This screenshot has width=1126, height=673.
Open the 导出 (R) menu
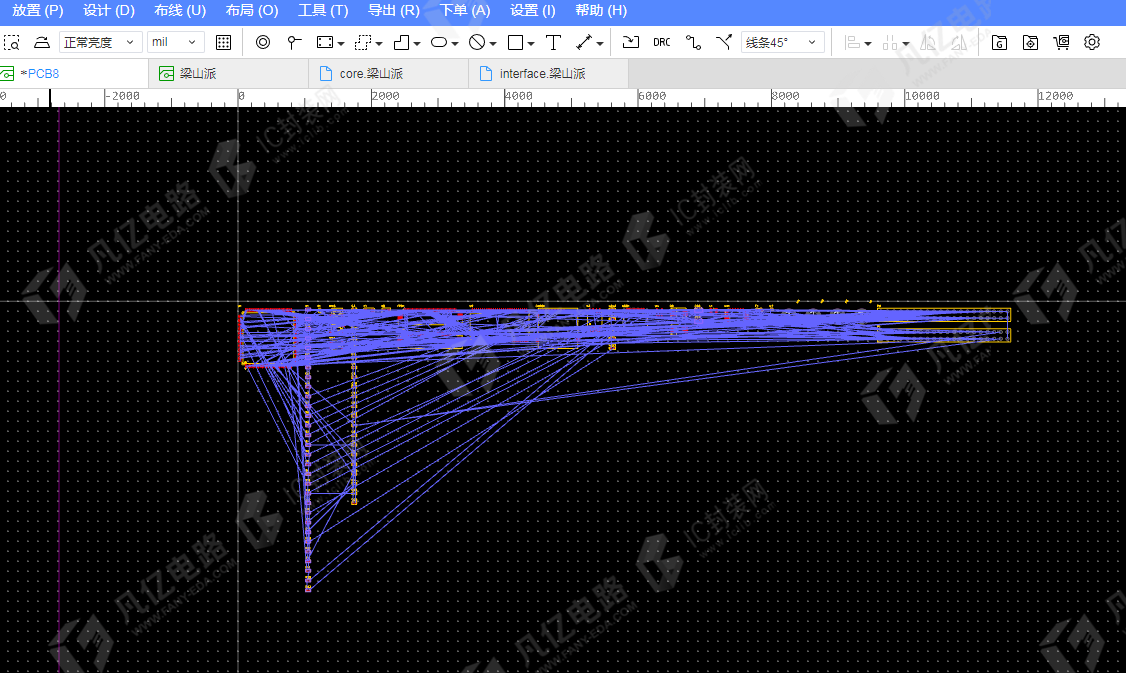pos(394,11)
